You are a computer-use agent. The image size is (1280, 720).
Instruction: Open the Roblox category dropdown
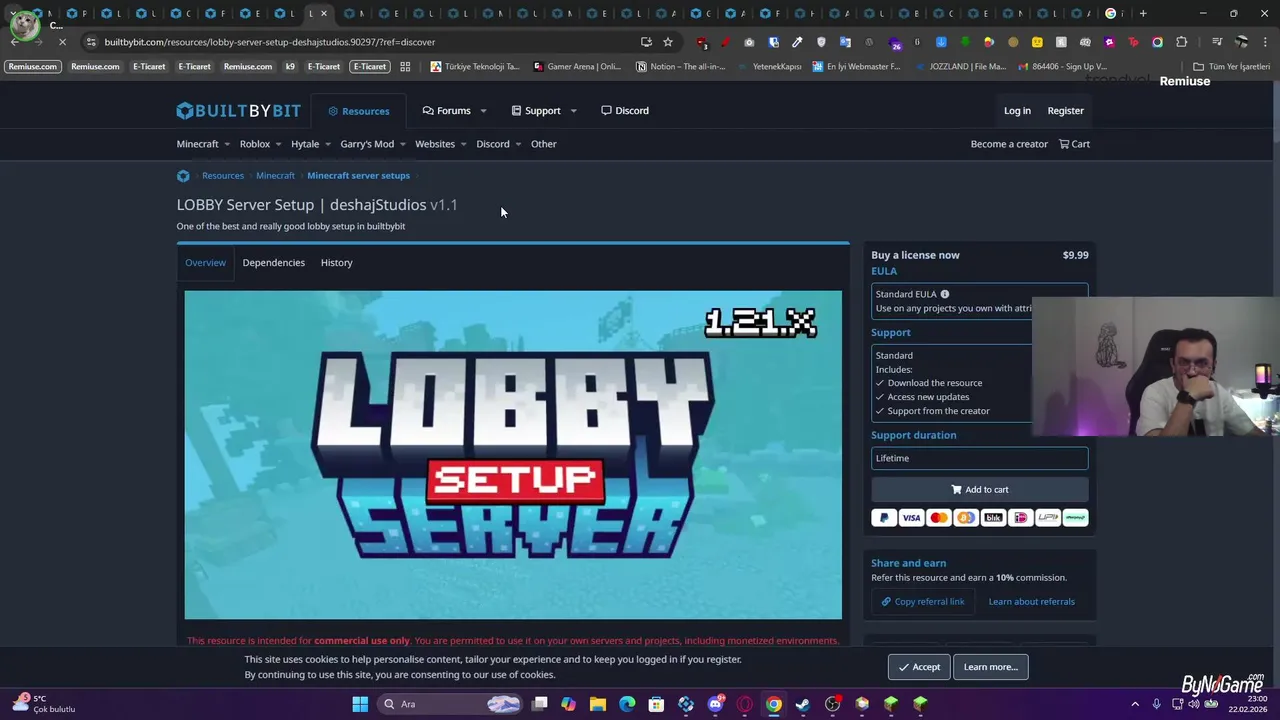coord(260,144)
